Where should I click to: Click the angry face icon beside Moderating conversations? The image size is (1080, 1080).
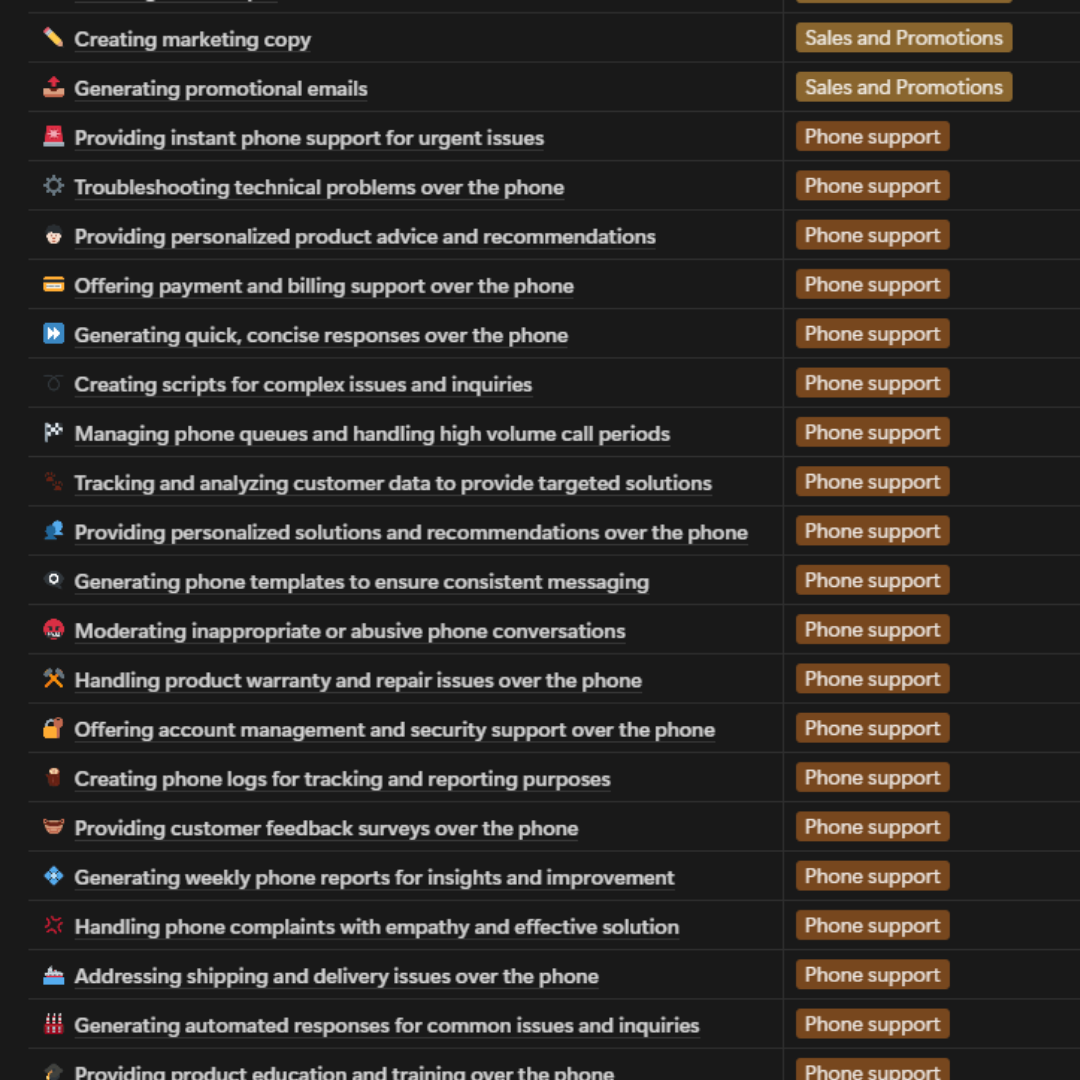point(53,630)
